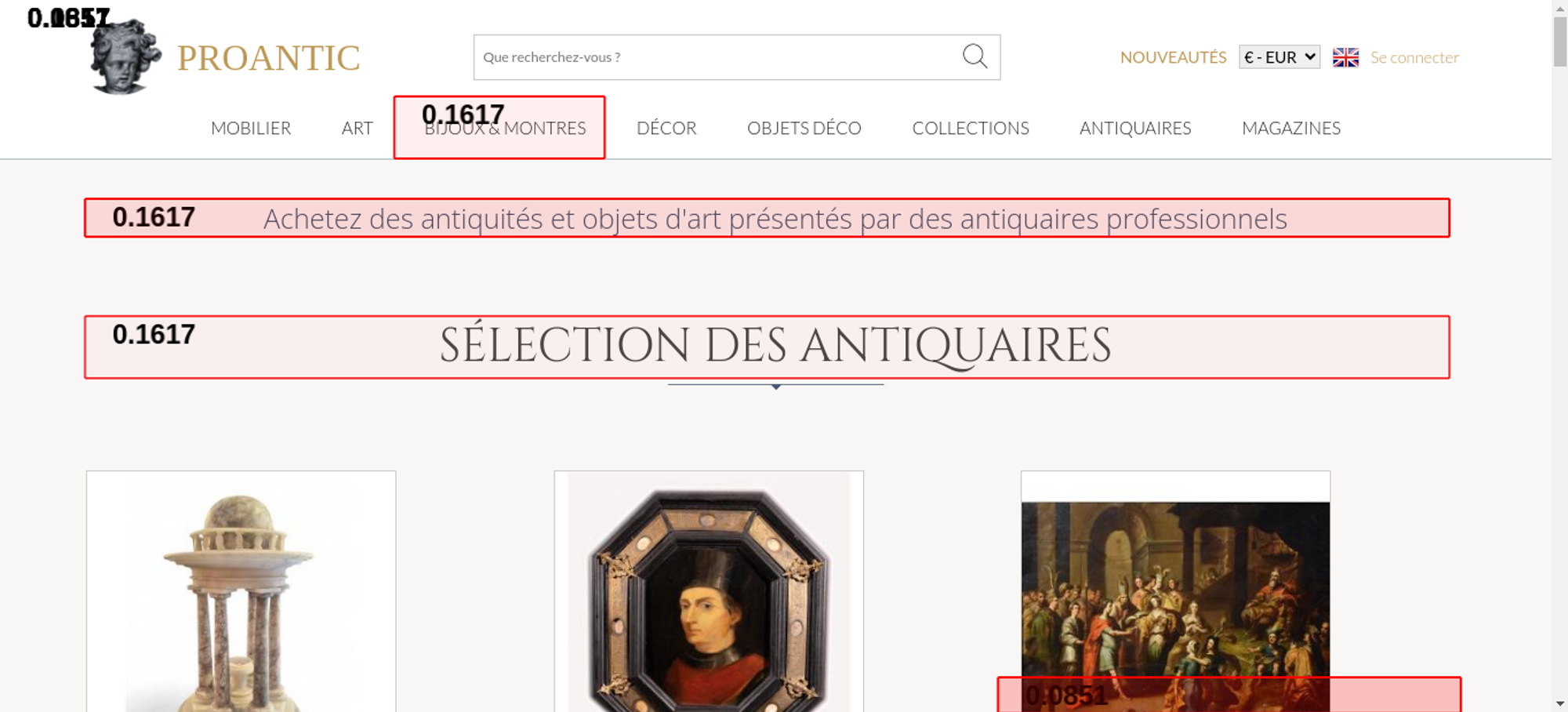Image resolution: width=1568 pixels, height=712 pixels.
Task: Open the NOUVEAUTÉS link
Action: [x=1173, y=57]
